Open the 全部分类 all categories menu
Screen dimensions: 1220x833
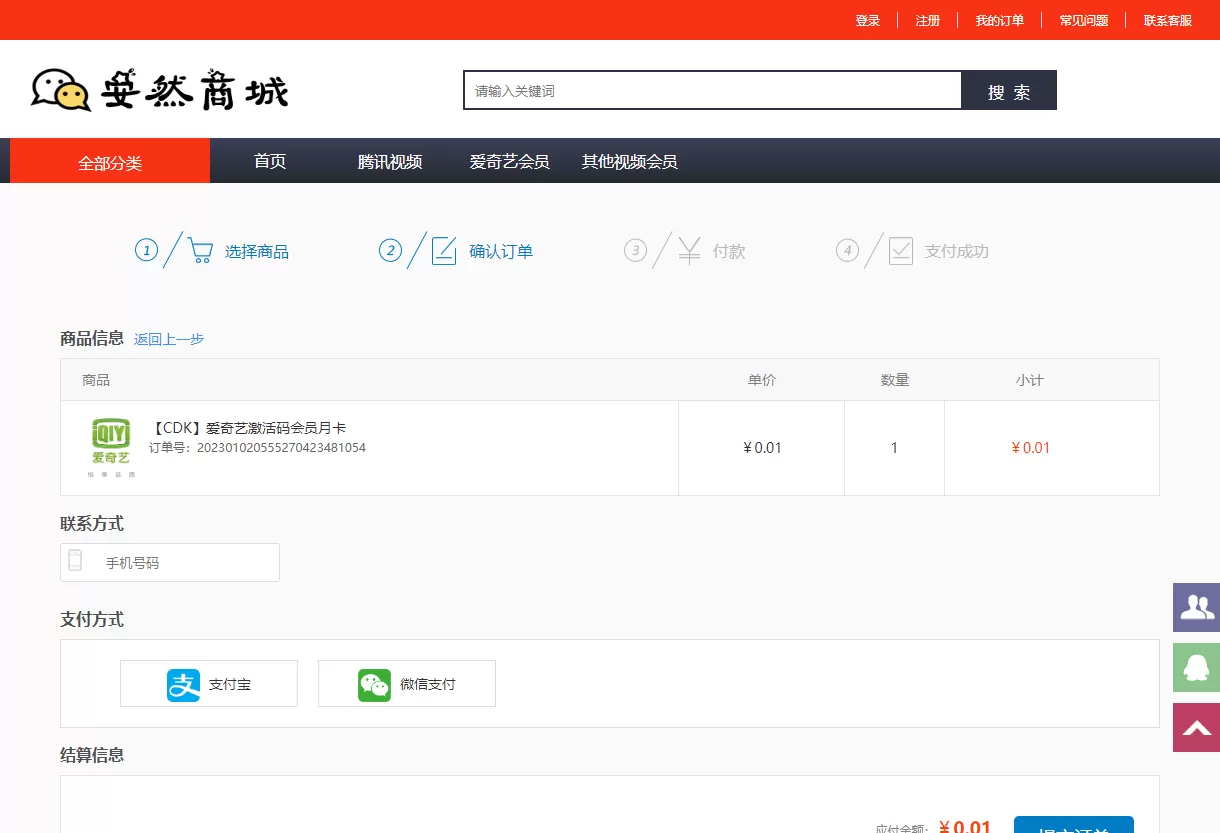(x=110, y=162)
